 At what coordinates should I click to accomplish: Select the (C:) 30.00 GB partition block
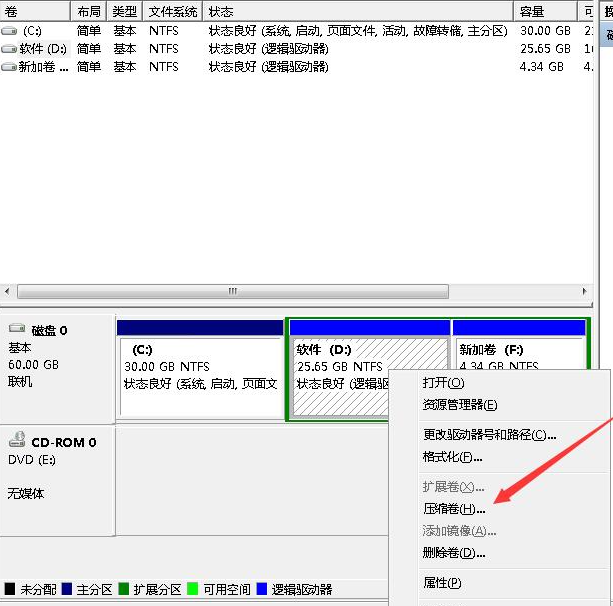coord(200,369)
